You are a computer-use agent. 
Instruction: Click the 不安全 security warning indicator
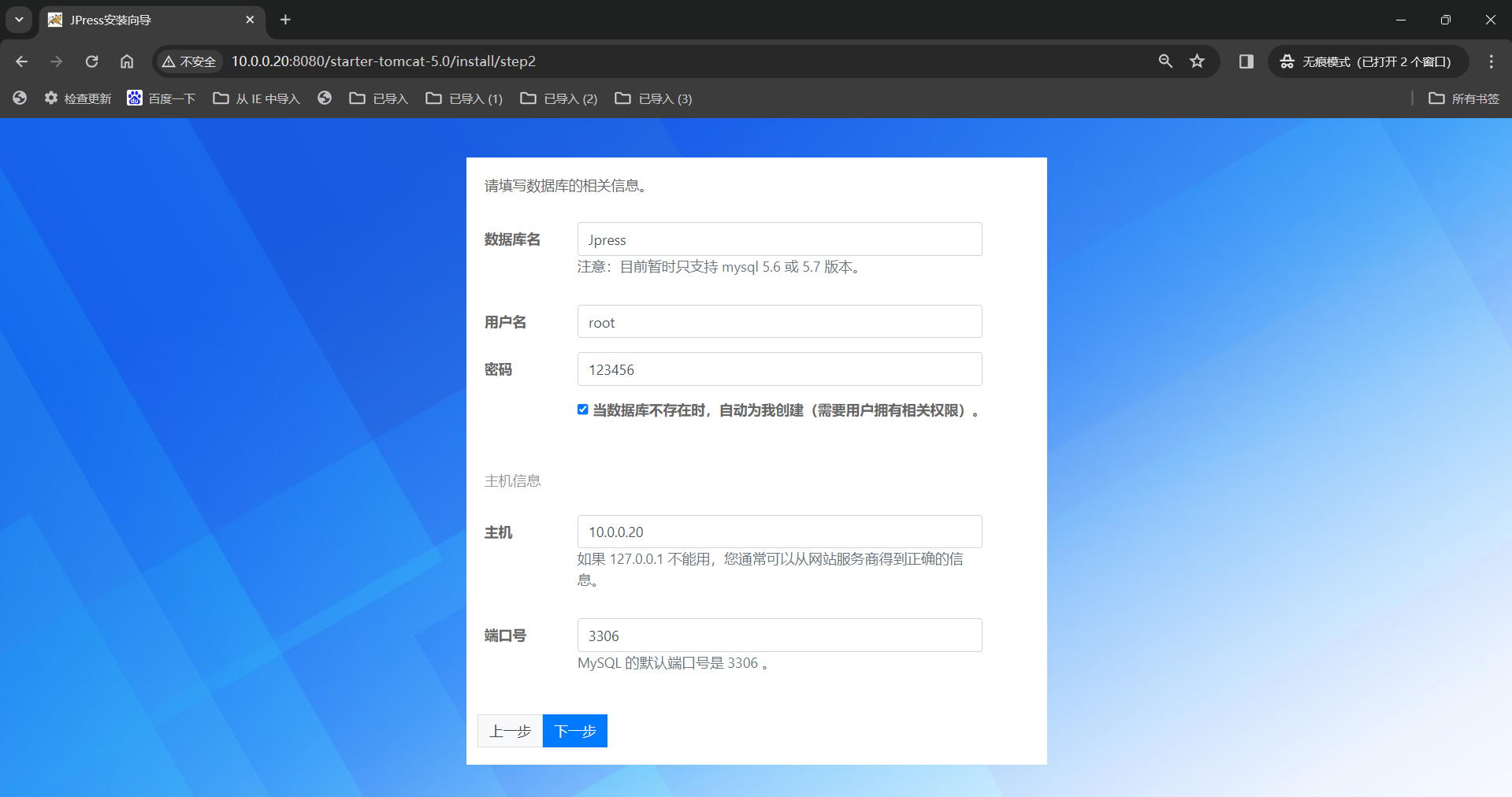[189, 61]
